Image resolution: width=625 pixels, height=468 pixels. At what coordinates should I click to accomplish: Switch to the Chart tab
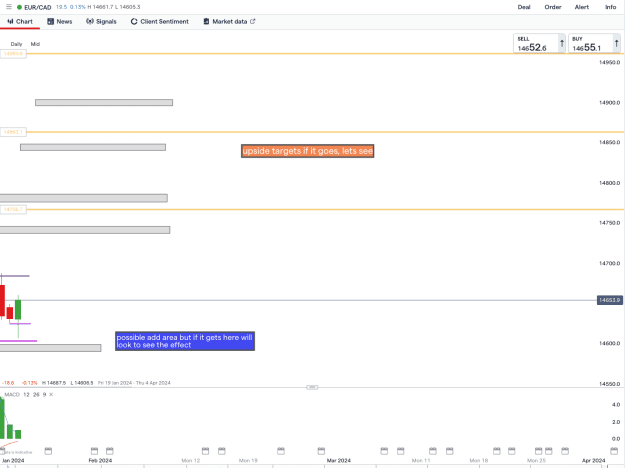20,22
